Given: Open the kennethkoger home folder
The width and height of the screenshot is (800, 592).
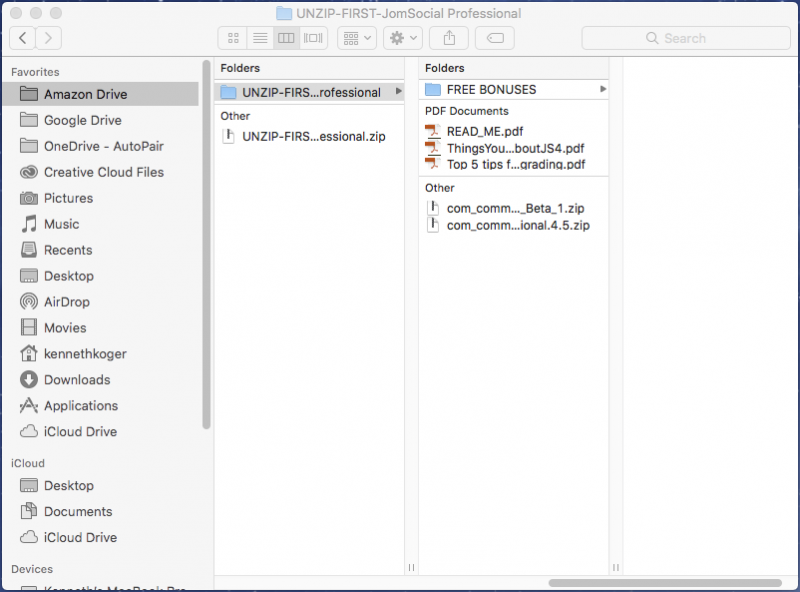Looking at the screenshot, I should click(101, 354).
